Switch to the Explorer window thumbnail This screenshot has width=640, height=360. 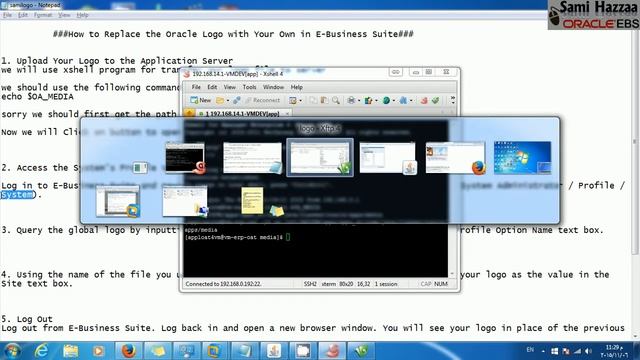[185, 201]
